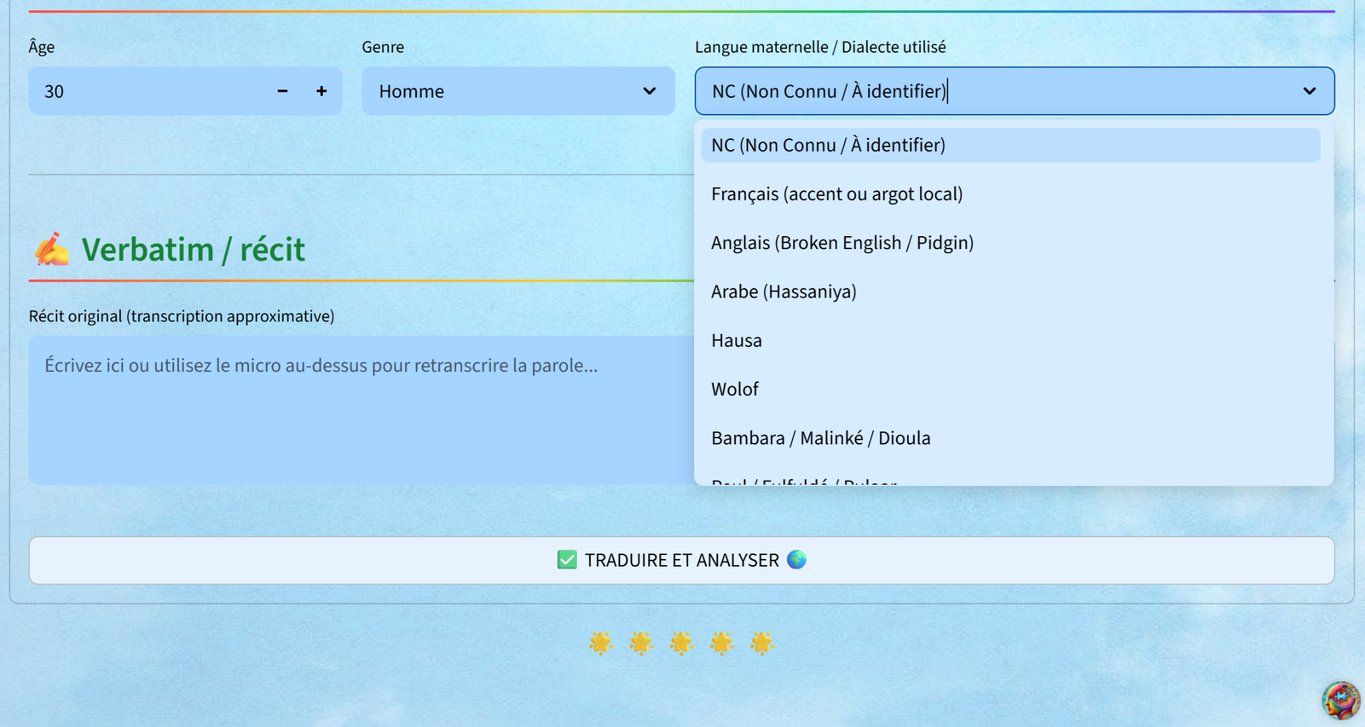Viewport: 1365px width, 727px height.
Task: Open the colorful avatar icon bottom-right
Action: click(1340, 701)
